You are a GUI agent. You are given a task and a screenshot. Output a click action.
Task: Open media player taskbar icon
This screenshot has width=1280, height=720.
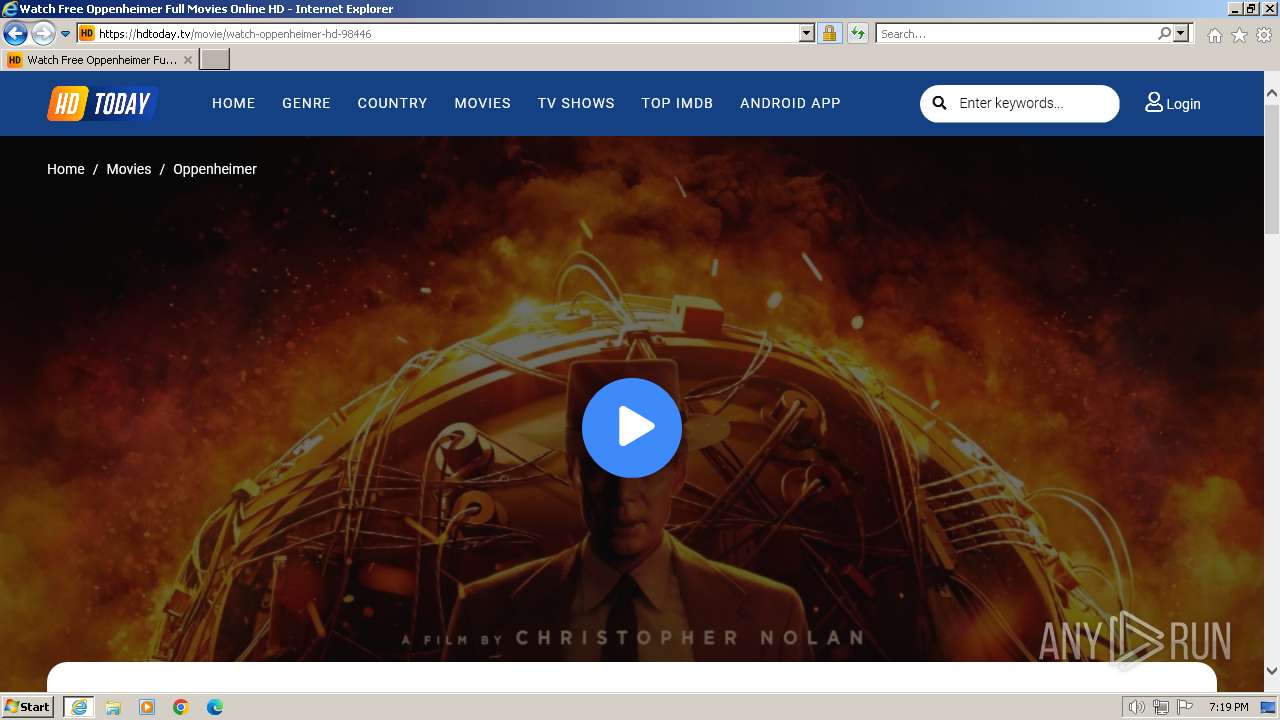pyautogui.click(x=147, y=707)
